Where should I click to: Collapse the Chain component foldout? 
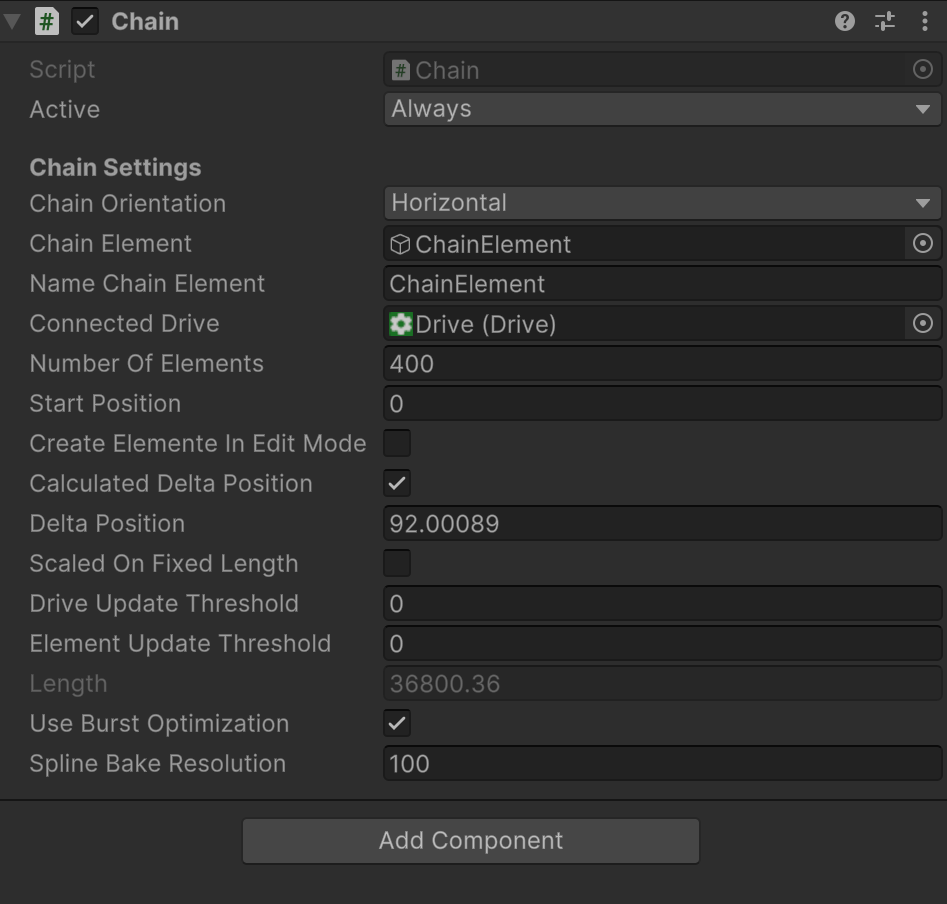pyautogui.click(x=13, y=21)
